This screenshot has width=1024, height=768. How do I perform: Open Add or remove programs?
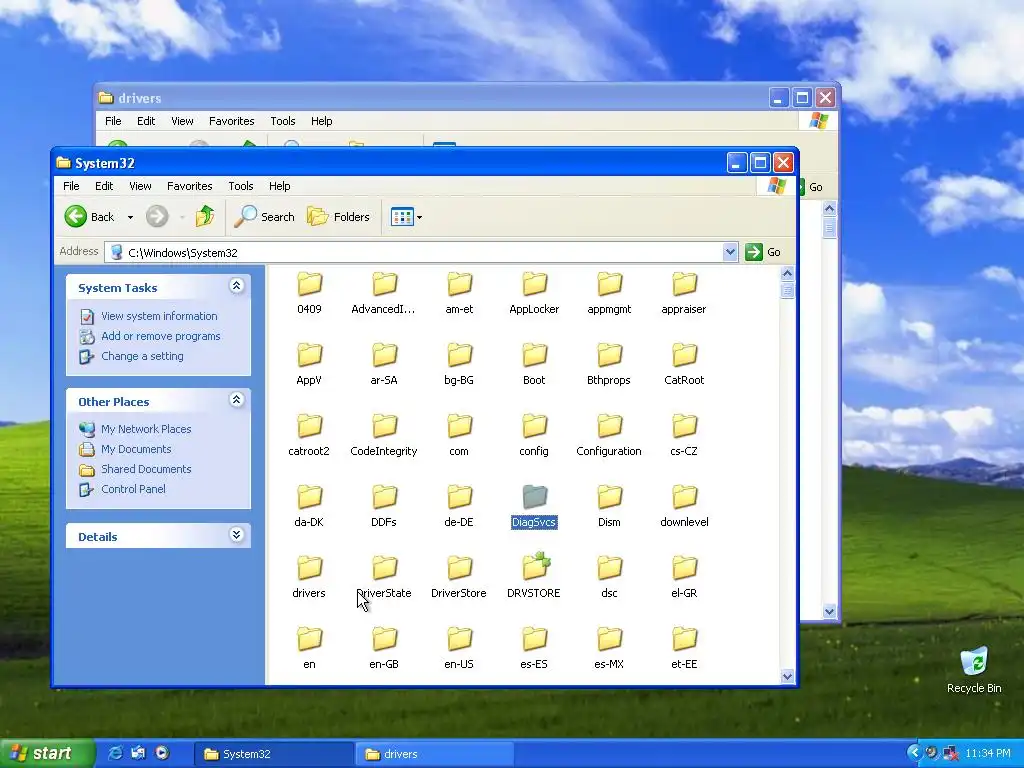[161, 336]
